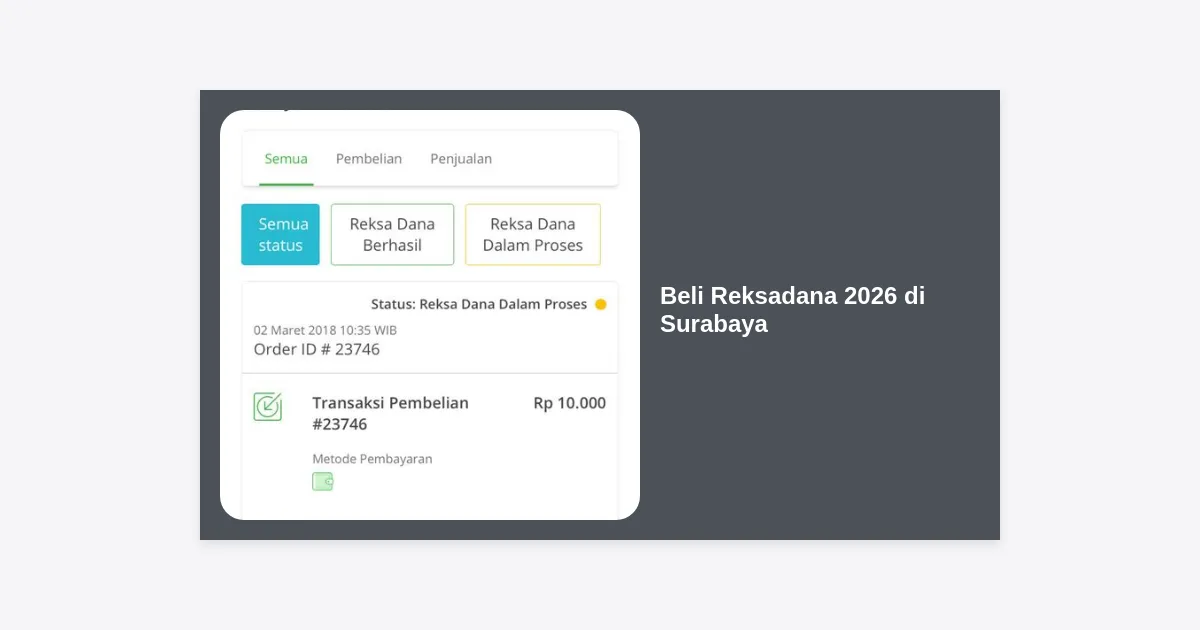Open the Pembelian tab

click(x=369, y=158)
